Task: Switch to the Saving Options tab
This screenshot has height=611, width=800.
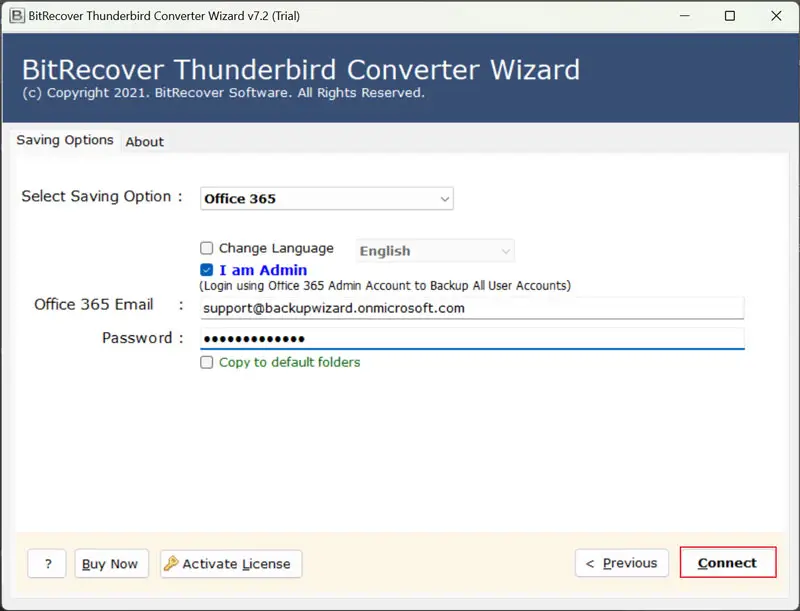Action: tap(65, 141)
